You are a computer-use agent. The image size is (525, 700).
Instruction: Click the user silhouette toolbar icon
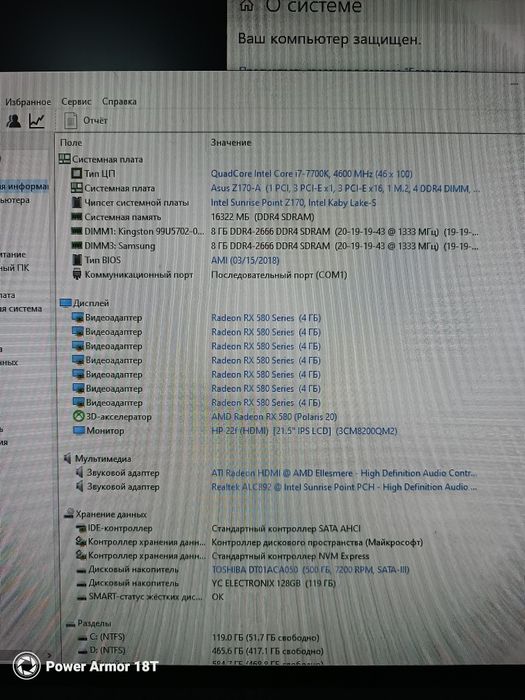click(14, 121)
